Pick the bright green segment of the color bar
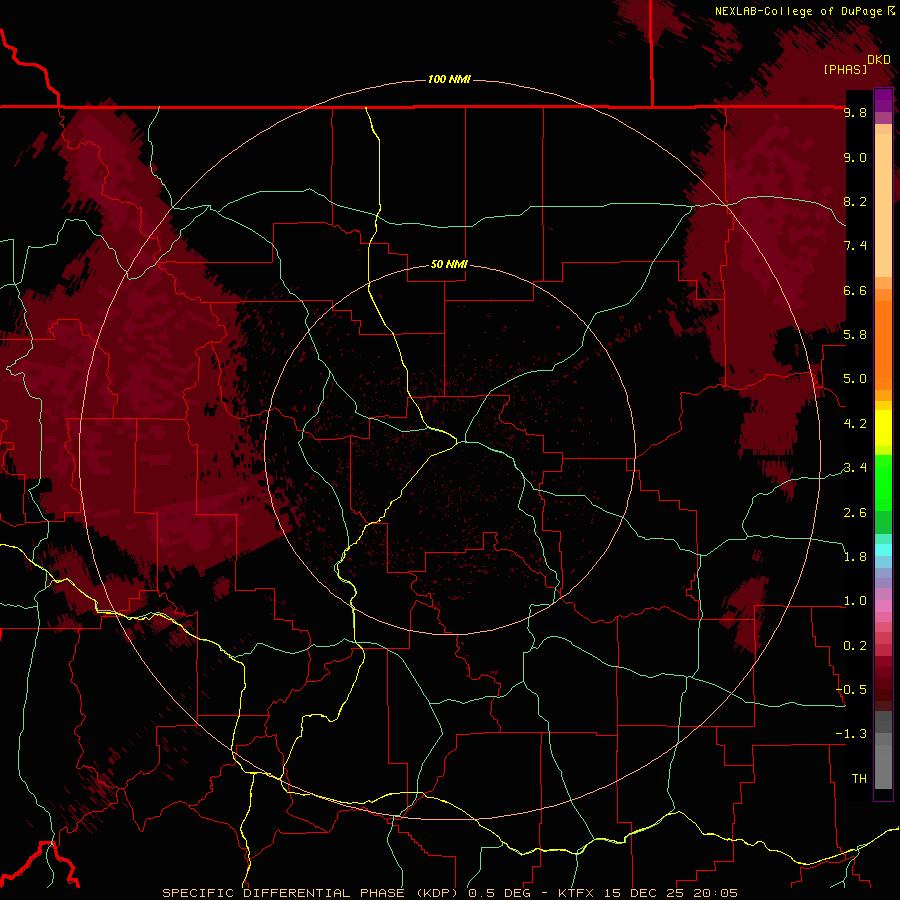 pyautogui.click(x=883, y=482)
